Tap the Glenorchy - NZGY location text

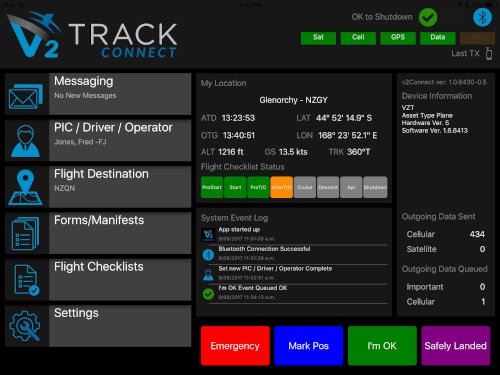[293, 100]
